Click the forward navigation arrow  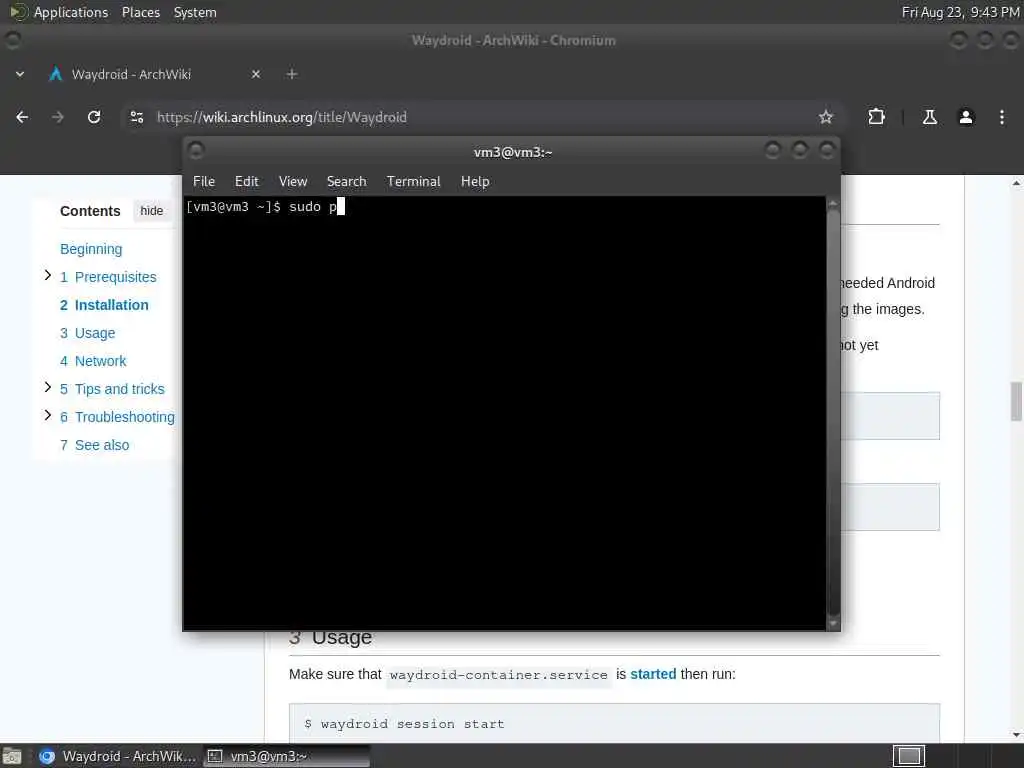[57, 117]
